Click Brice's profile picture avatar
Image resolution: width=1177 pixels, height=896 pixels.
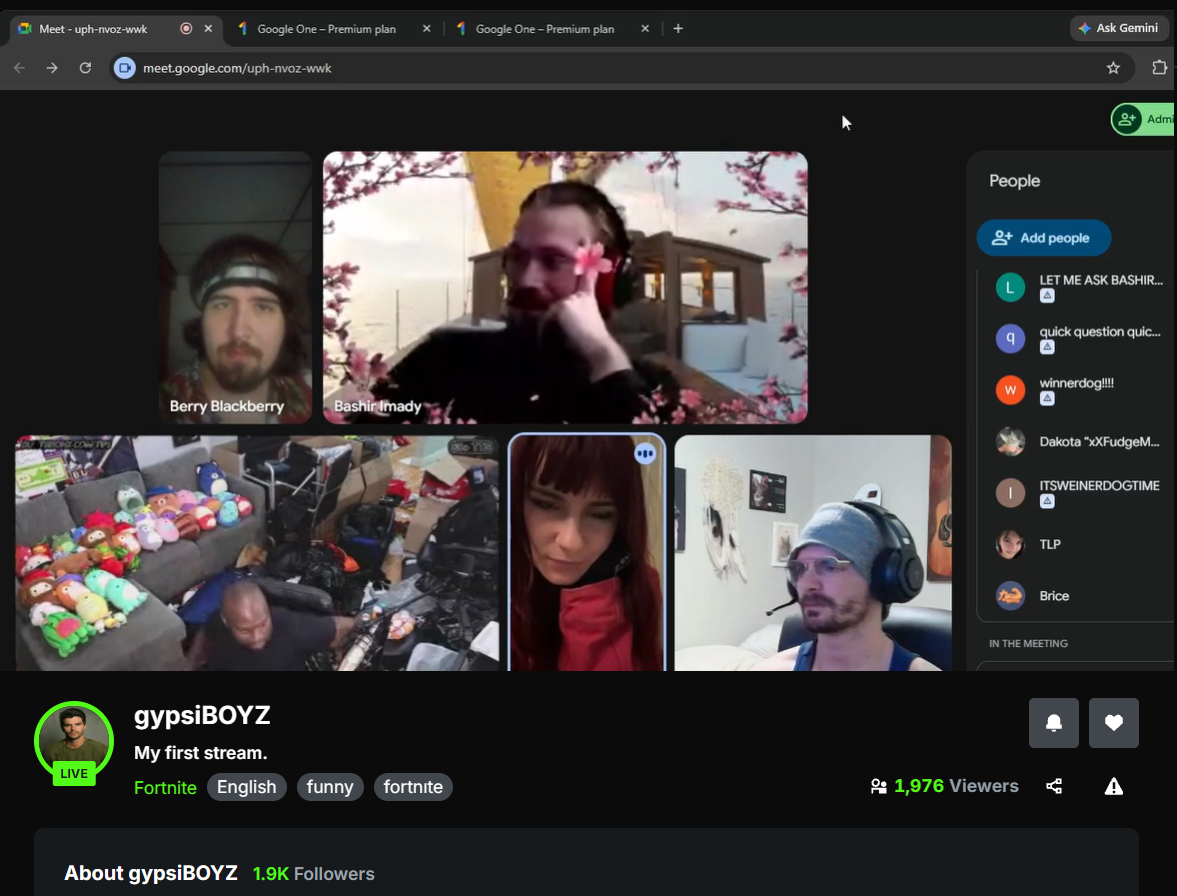[1010, 596]
